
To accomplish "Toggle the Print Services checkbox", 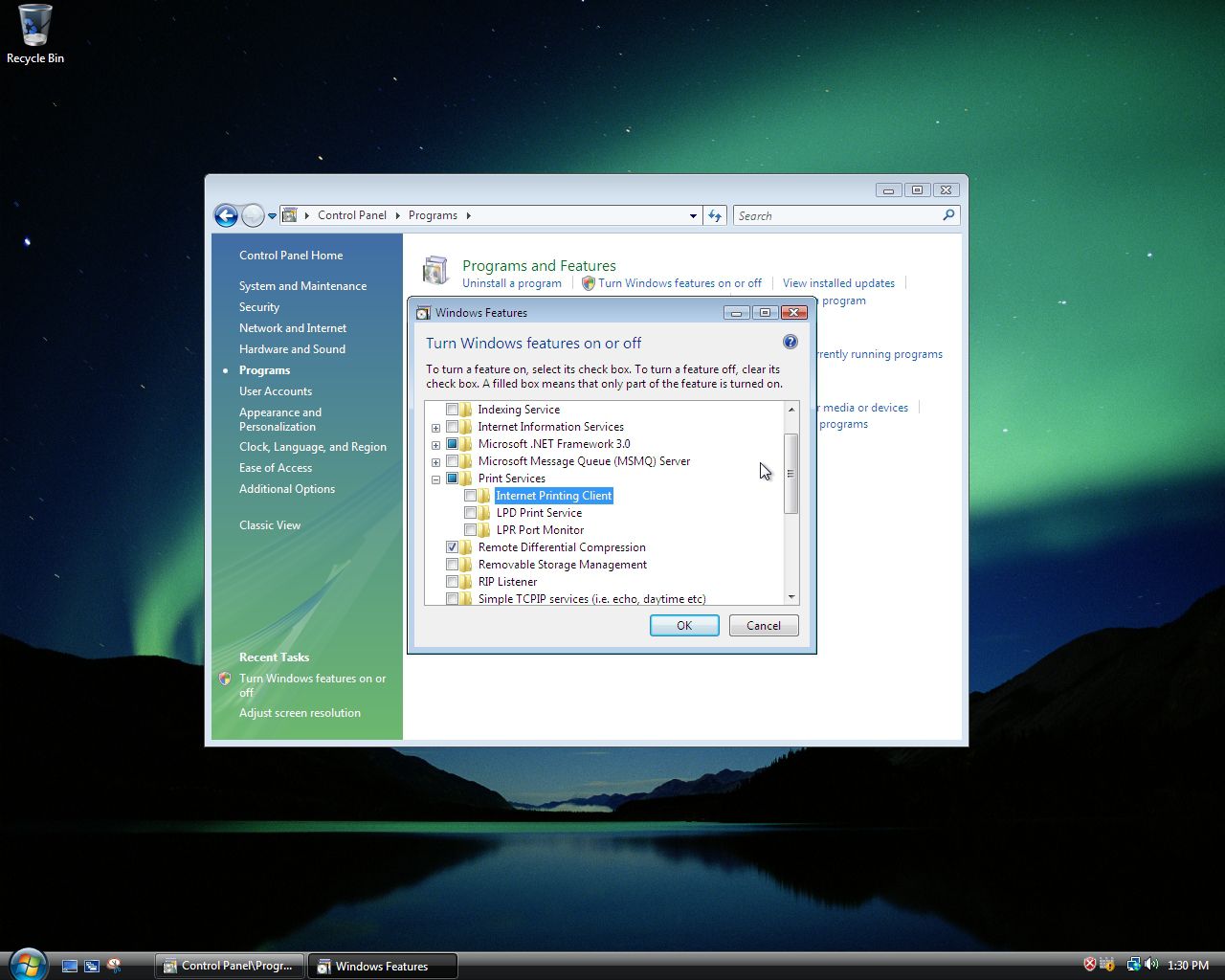I will pos(453,479).
